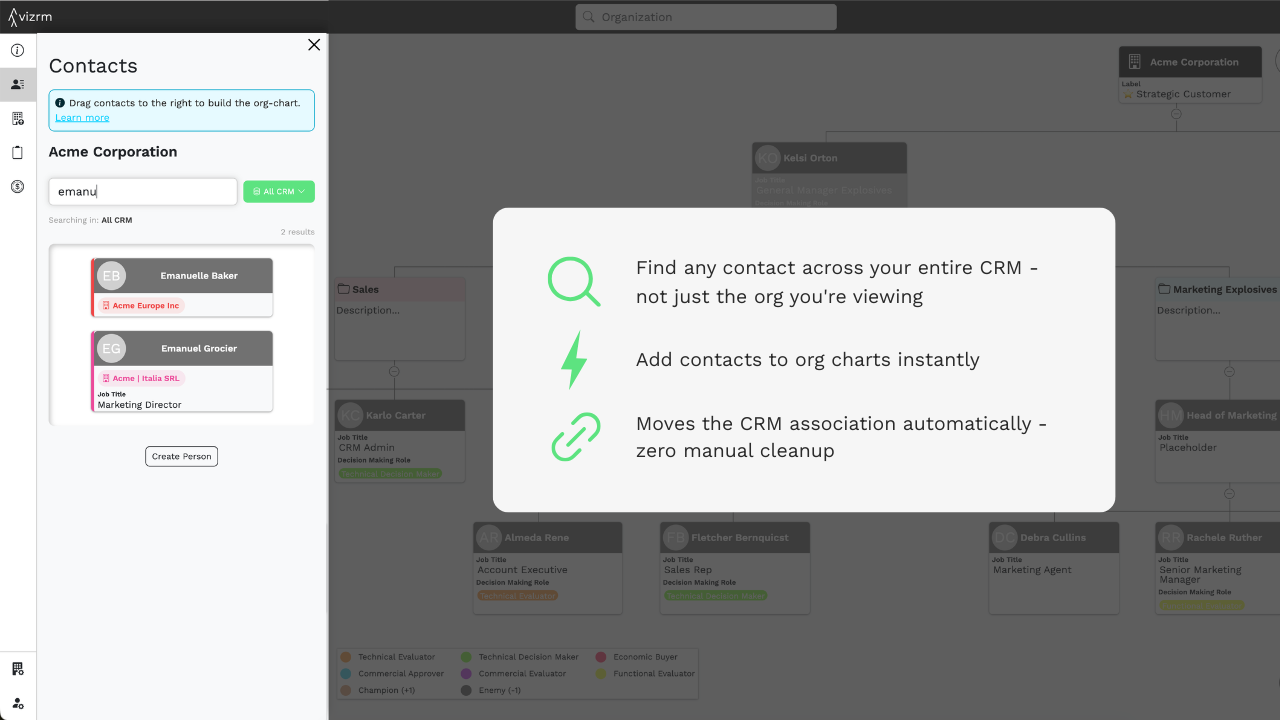Open the All CRM dropdown
This screenshot has height=720, width=1280.
click(x=279, y=192)
